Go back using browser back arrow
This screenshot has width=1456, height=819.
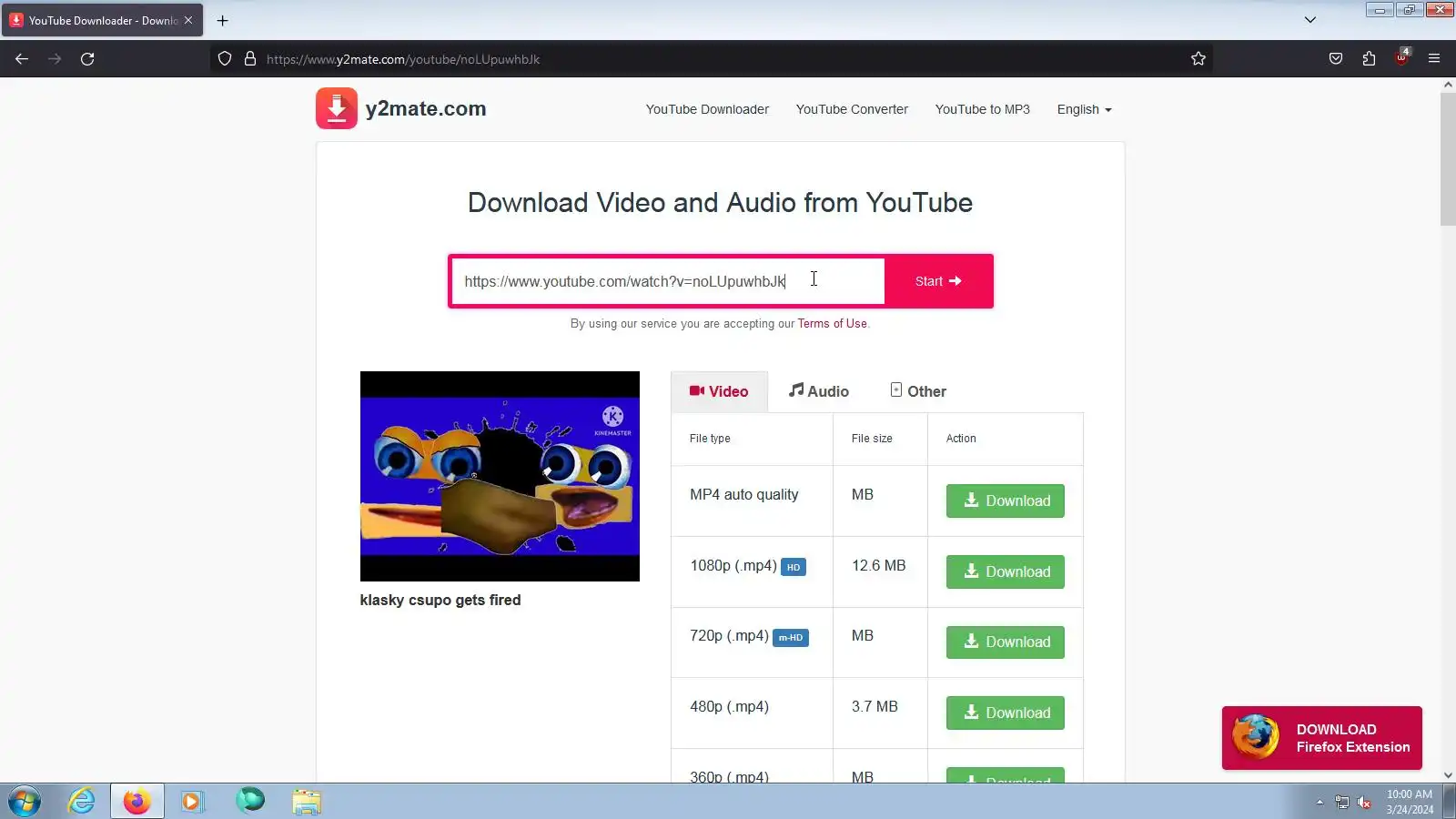pyautogui.click(x=22, y=59)
